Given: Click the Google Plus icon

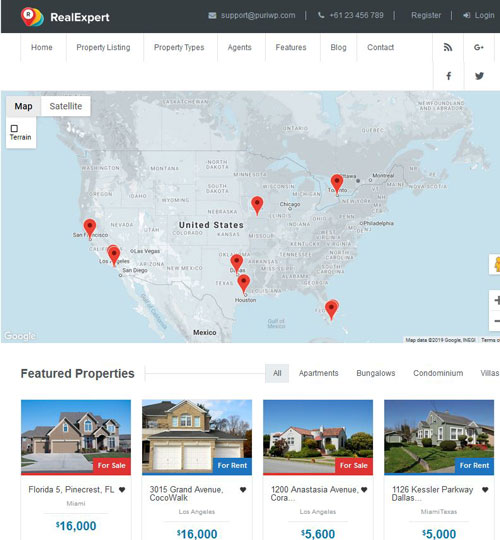Looking at the screenshot, I should tap(479, 48).
